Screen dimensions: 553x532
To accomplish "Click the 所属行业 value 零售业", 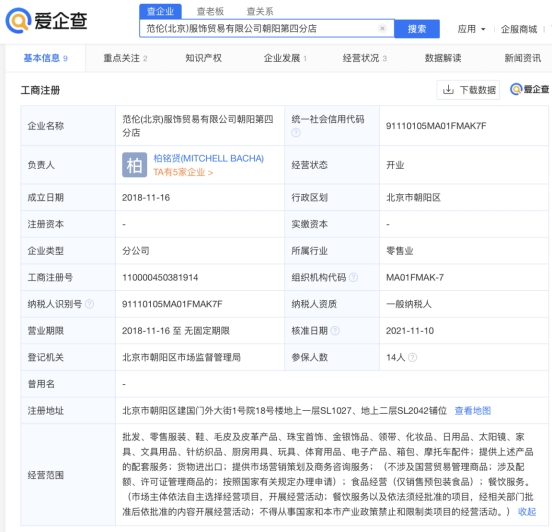I will click(x=400, y=251).
